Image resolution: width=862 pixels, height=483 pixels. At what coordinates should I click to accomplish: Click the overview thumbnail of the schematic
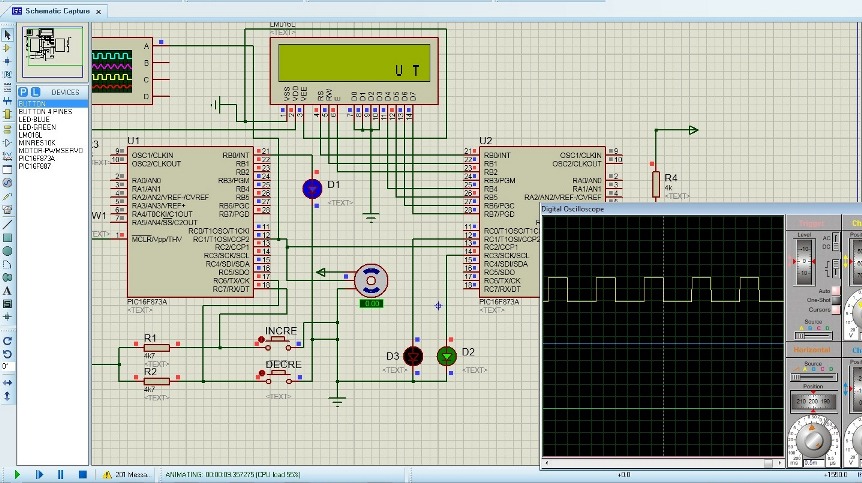[x=52, y=53]
